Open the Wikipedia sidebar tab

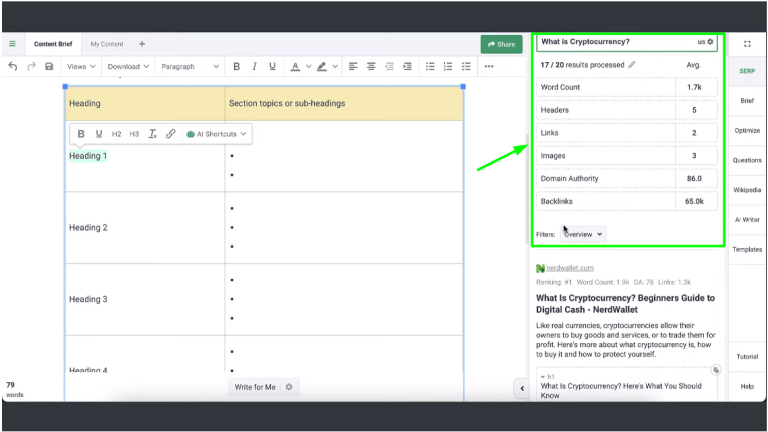tap(747, 190)
